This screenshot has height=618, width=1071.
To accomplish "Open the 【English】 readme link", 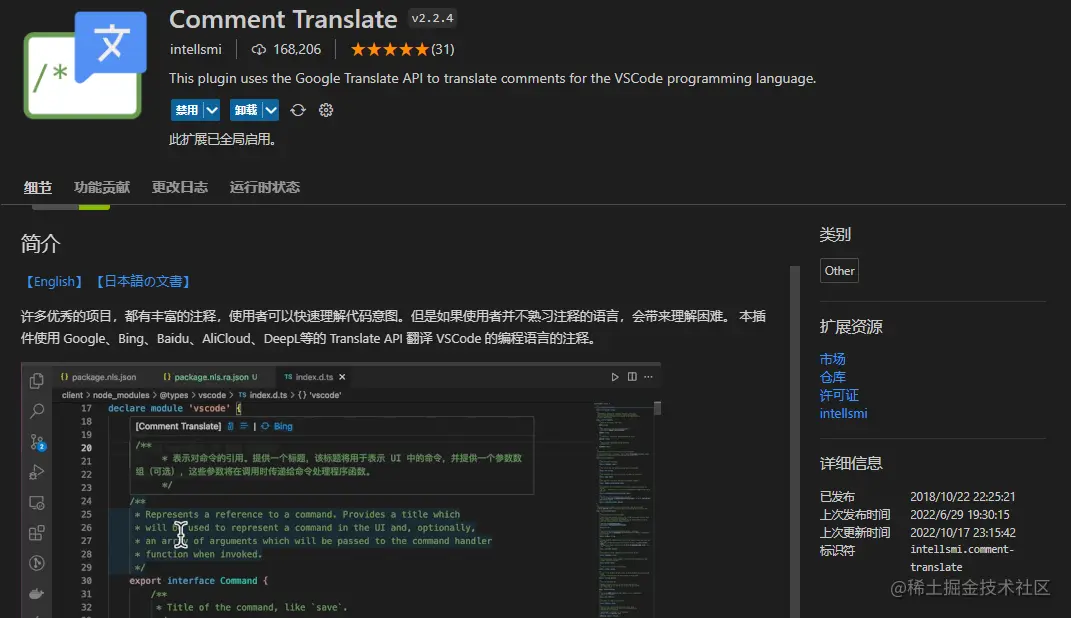I will (x=54, y=281).
